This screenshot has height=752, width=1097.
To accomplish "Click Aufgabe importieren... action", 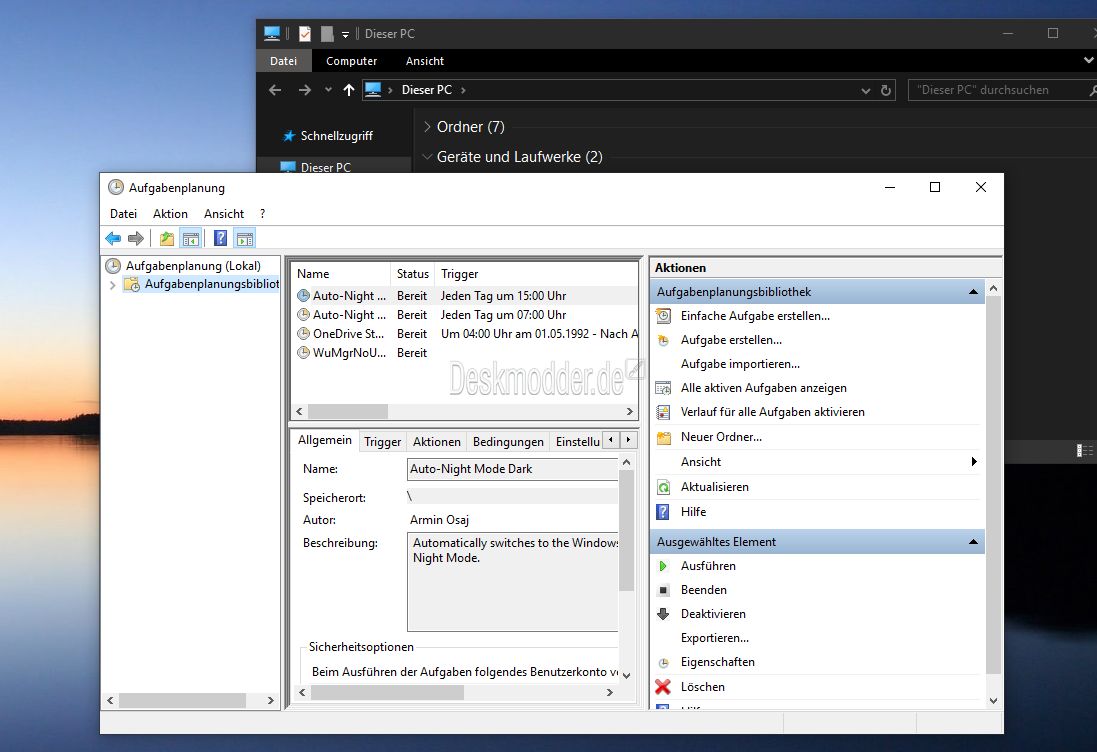I will coord(740,364).
